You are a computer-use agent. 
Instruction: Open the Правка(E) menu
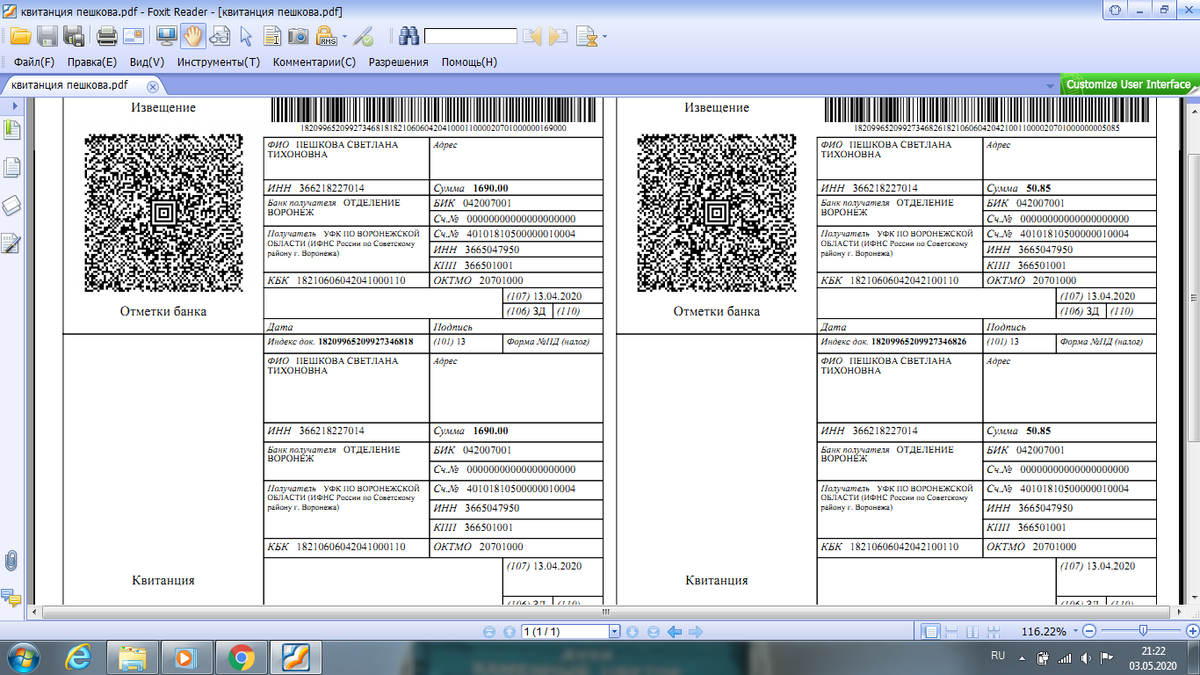(91, 62)
